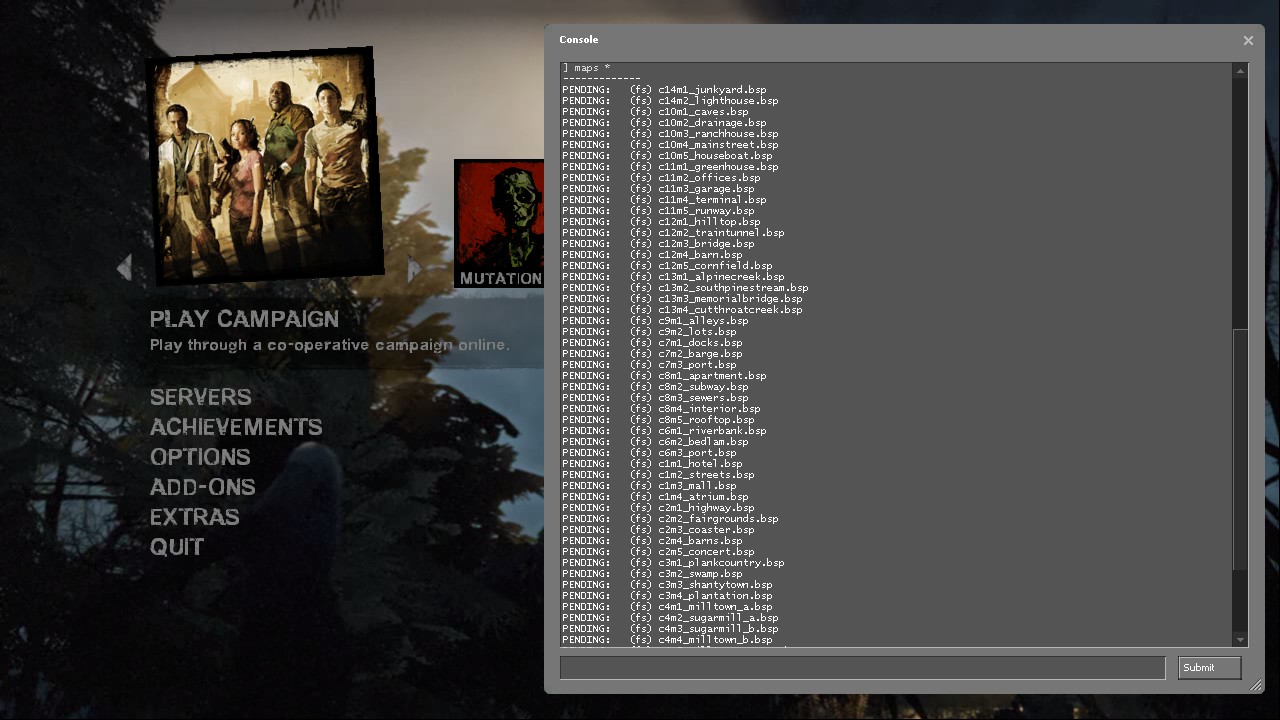
Task: Open the Servers menu
Action: pyautogui.click(x=200, y=397)
